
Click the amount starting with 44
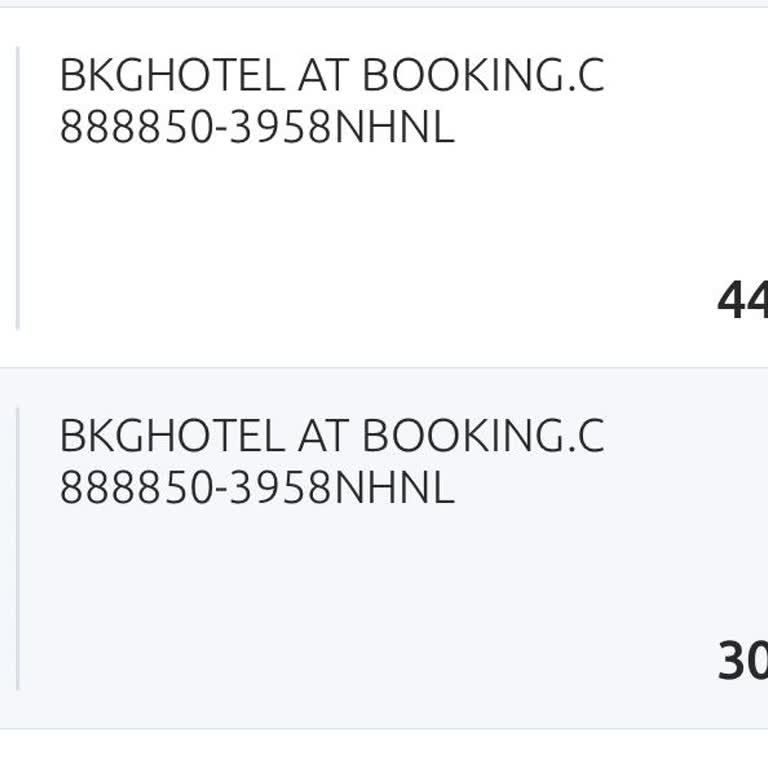[x=742, y=300]
